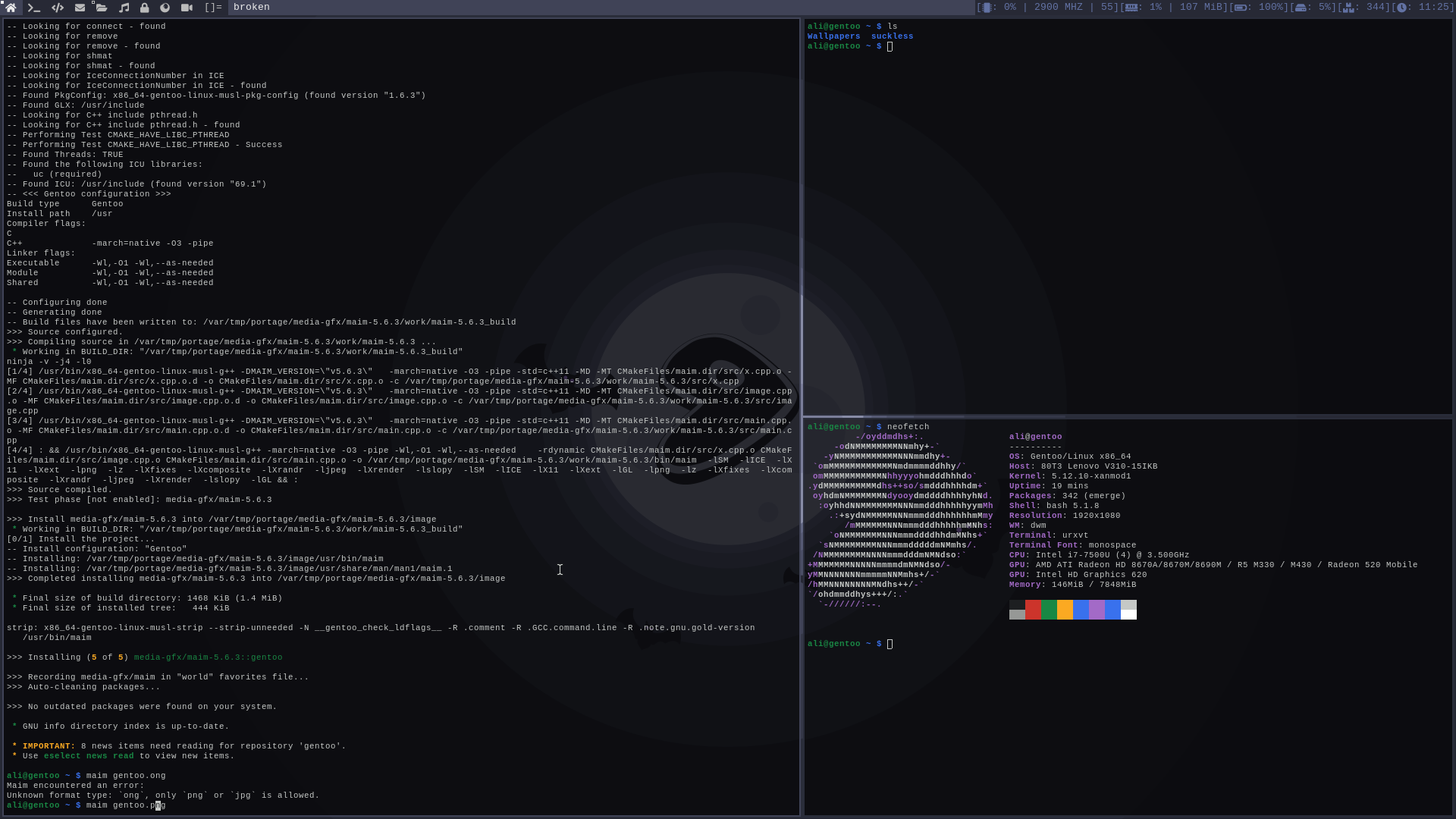Click 'No outdated packages were found' line
The image size is (1456, 819).
142,707
